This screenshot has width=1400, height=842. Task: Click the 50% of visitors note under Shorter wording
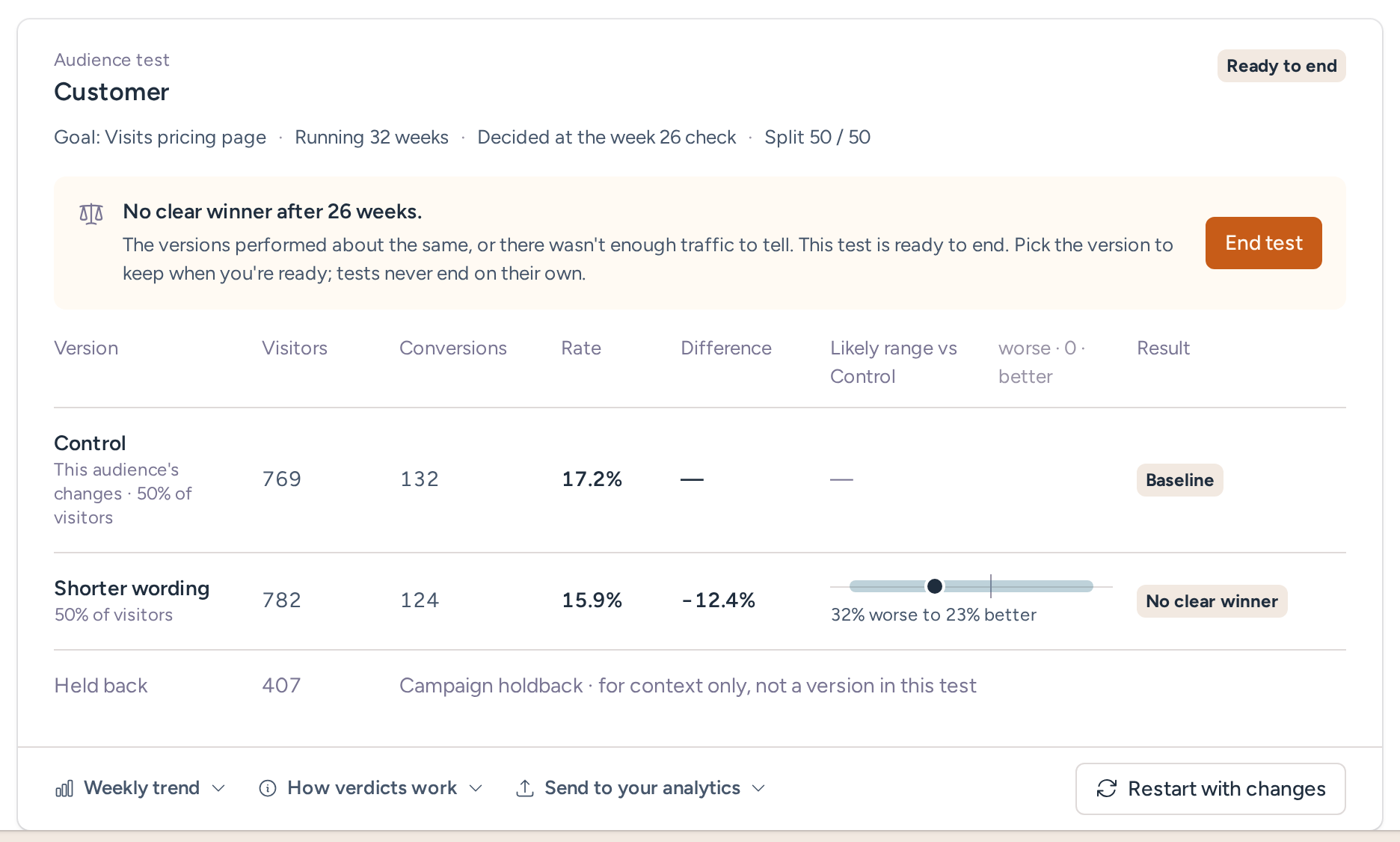pos(114,615)
